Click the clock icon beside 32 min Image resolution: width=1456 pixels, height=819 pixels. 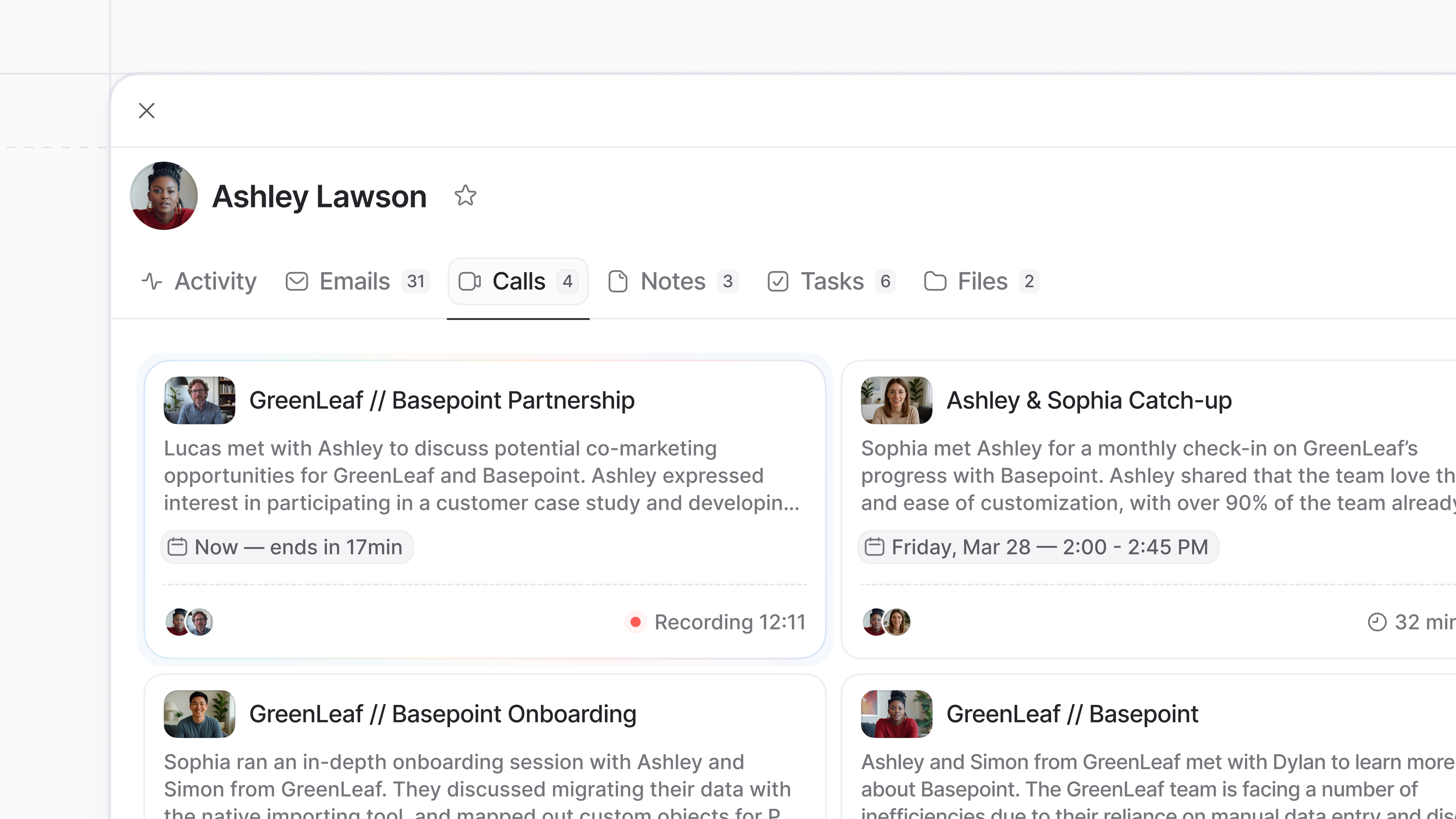[1377, 622]
